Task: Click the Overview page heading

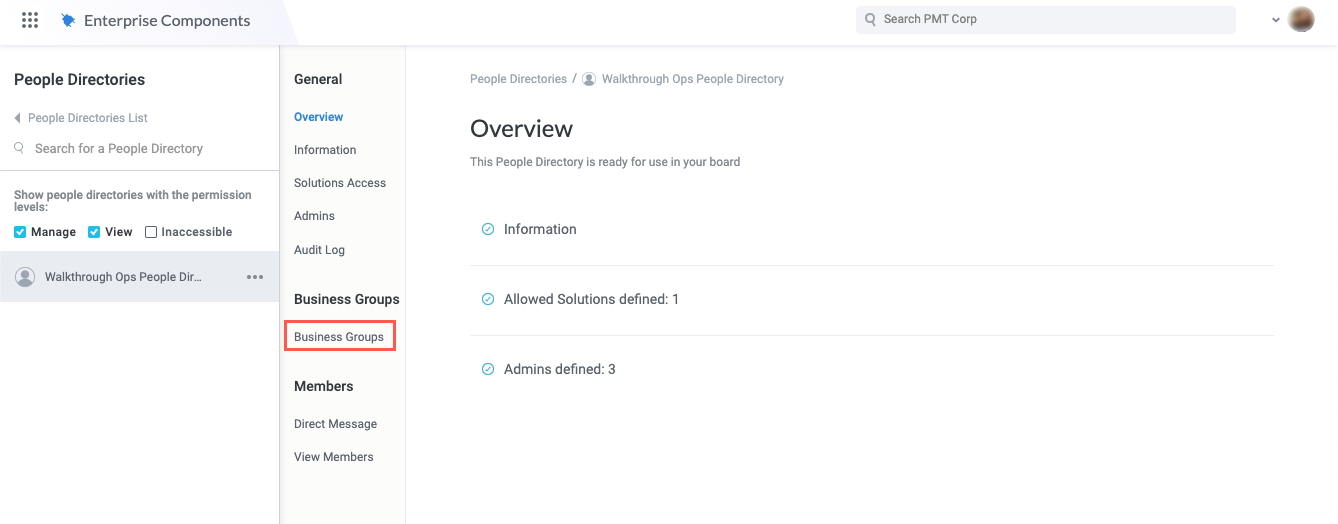Action: coord(521,129)
